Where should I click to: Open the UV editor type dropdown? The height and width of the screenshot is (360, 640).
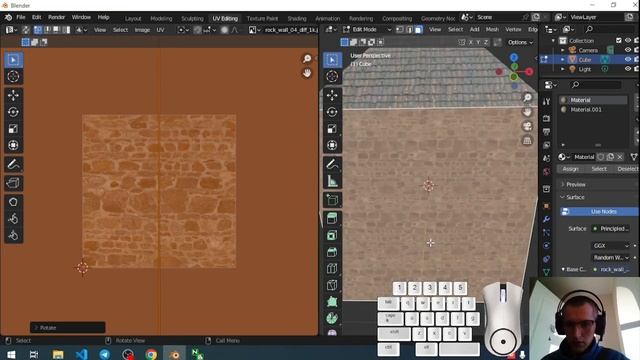point(11,30)
